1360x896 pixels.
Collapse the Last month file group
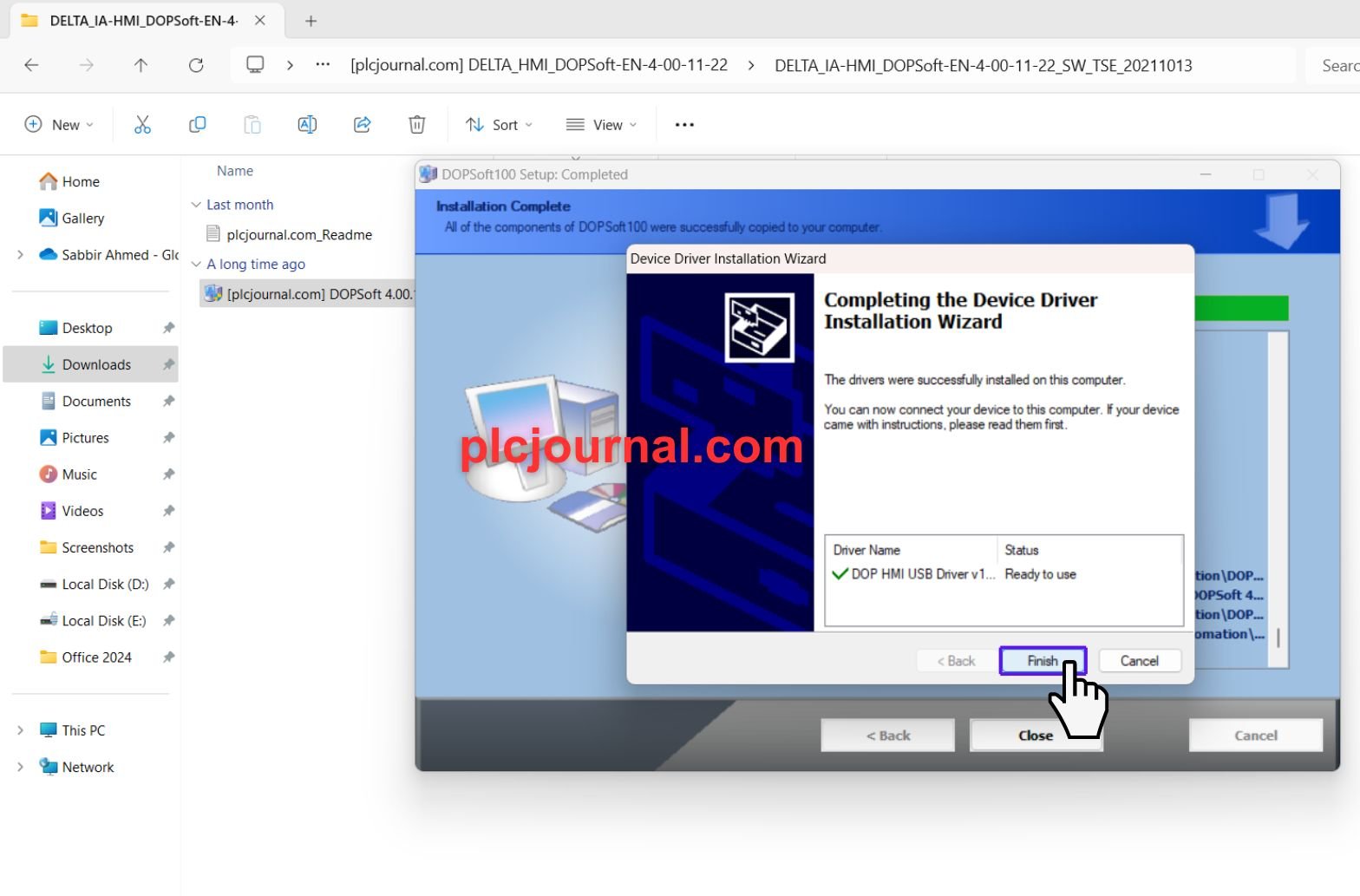[x=196, y=205]
